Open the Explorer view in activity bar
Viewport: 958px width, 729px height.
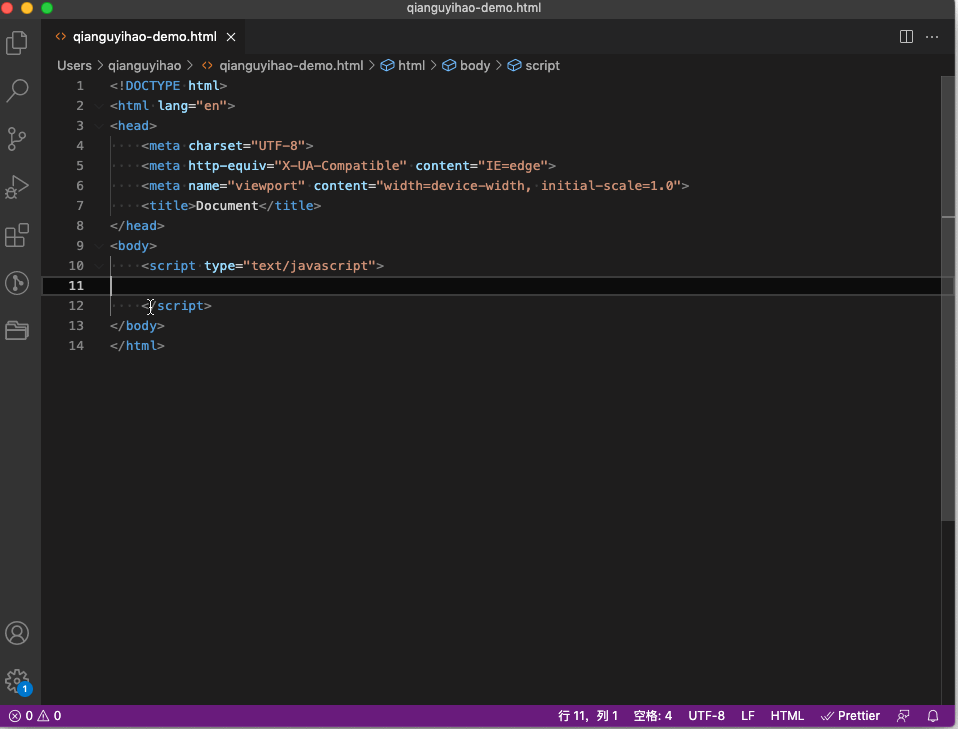[x=17, y=43]
